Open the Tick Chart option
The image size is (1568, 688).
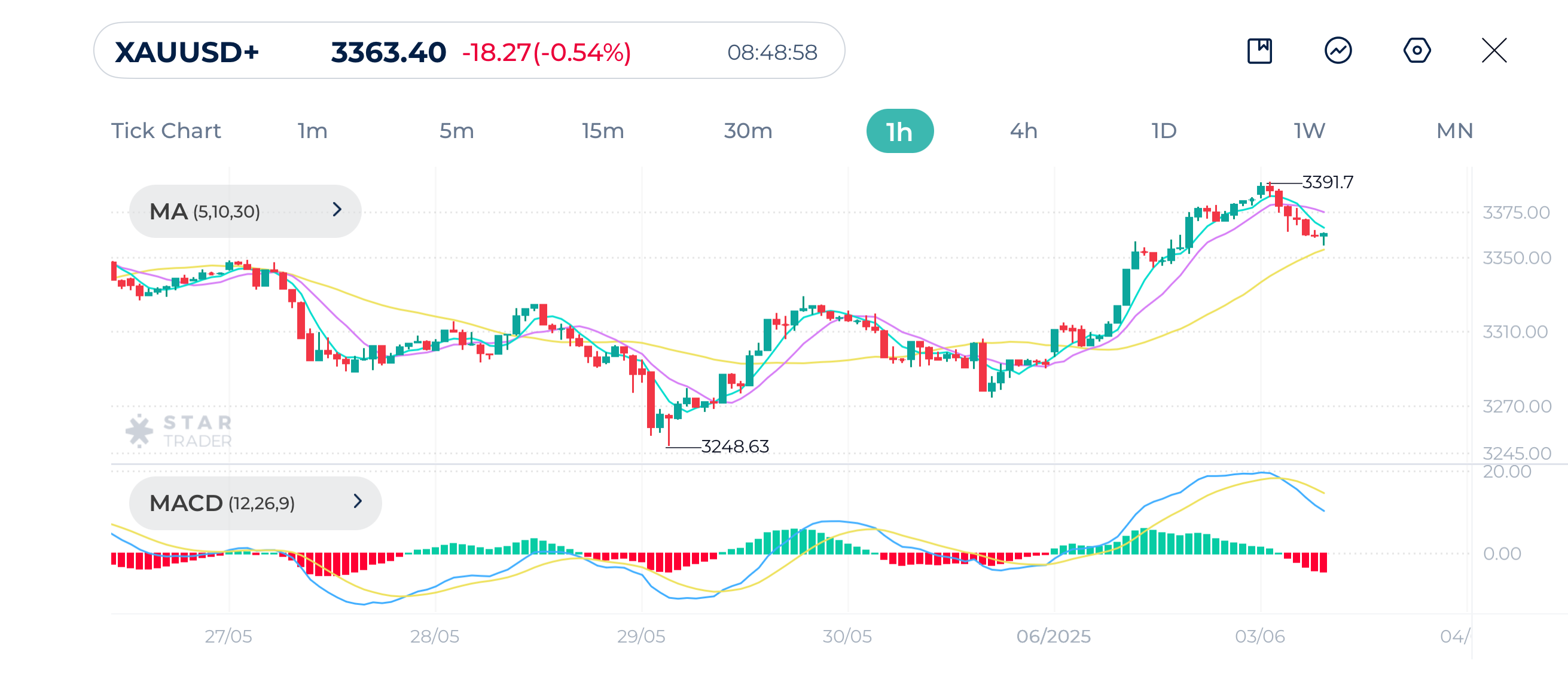(166, 130)
